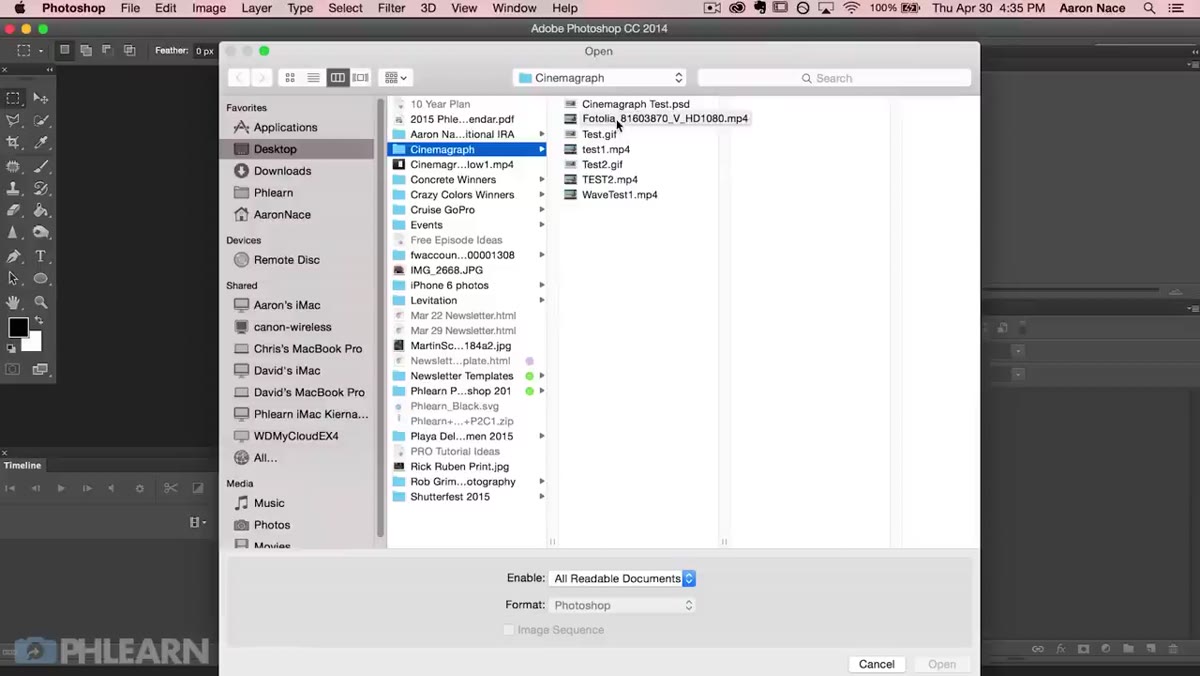Open Timeline settings gear
The height and width of the screenshot is (676, 1200).
click(140, 488)
